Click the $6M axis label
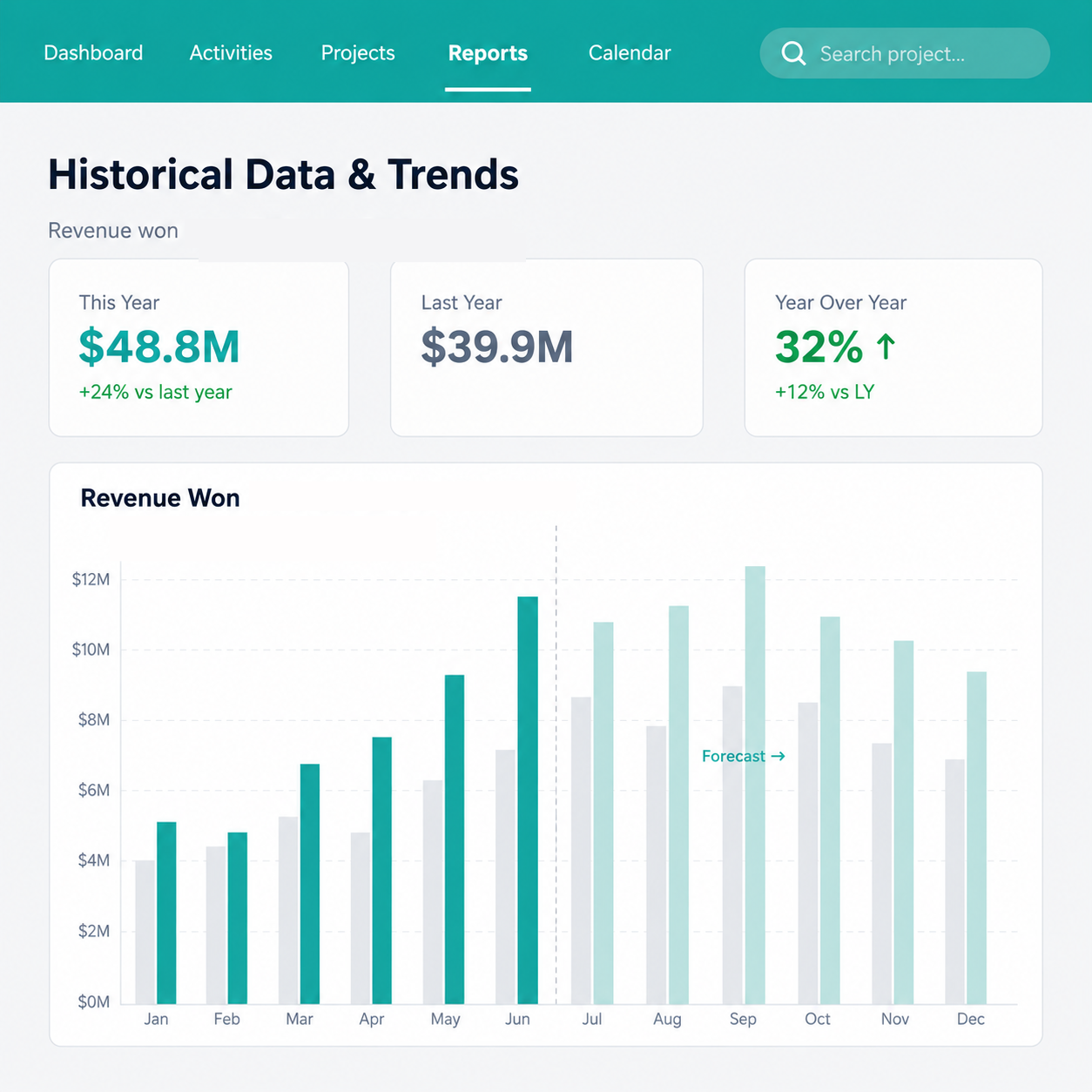Image resolution: width=1092 pixels, height=1092 pixels. coord(94,791)
